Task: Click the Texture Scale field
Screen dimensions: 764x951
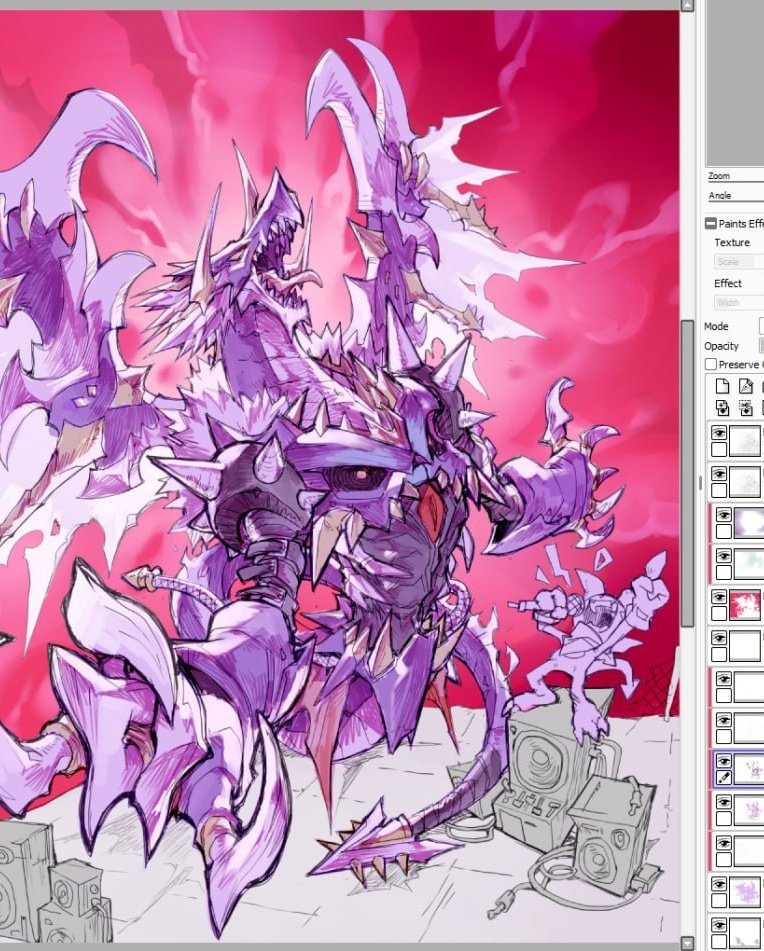Action: tap(739, 262)
